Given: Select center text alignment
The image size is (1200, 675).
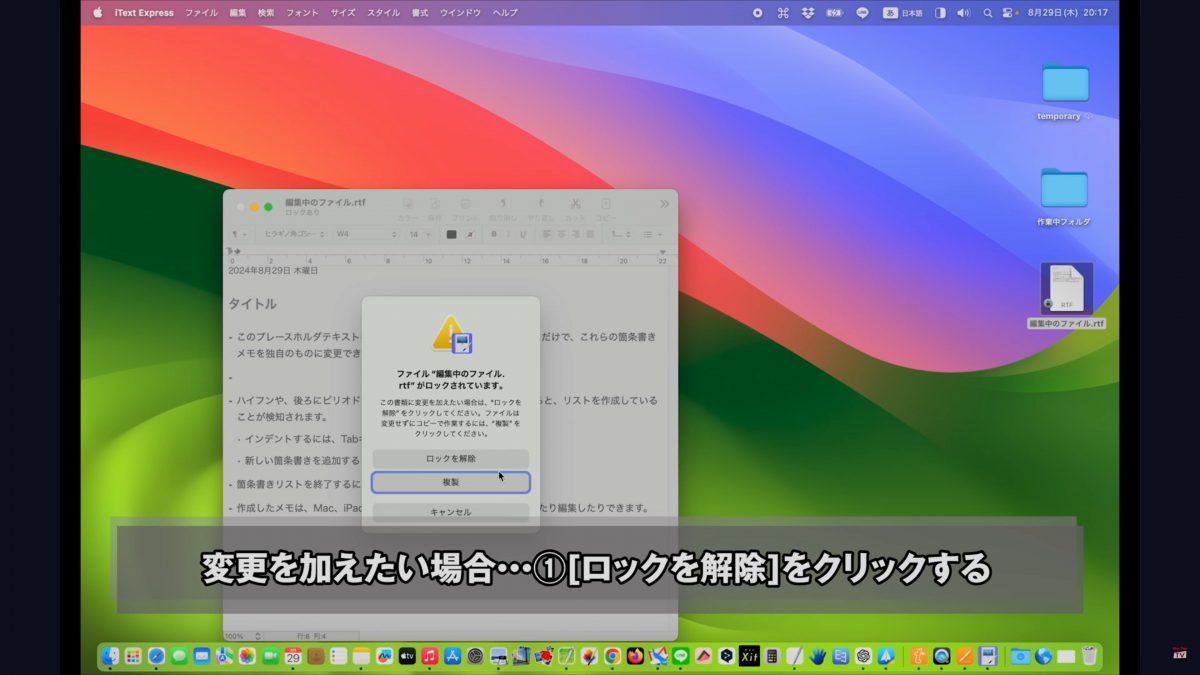Looking at the screenshot, I should tap(563, 234).
